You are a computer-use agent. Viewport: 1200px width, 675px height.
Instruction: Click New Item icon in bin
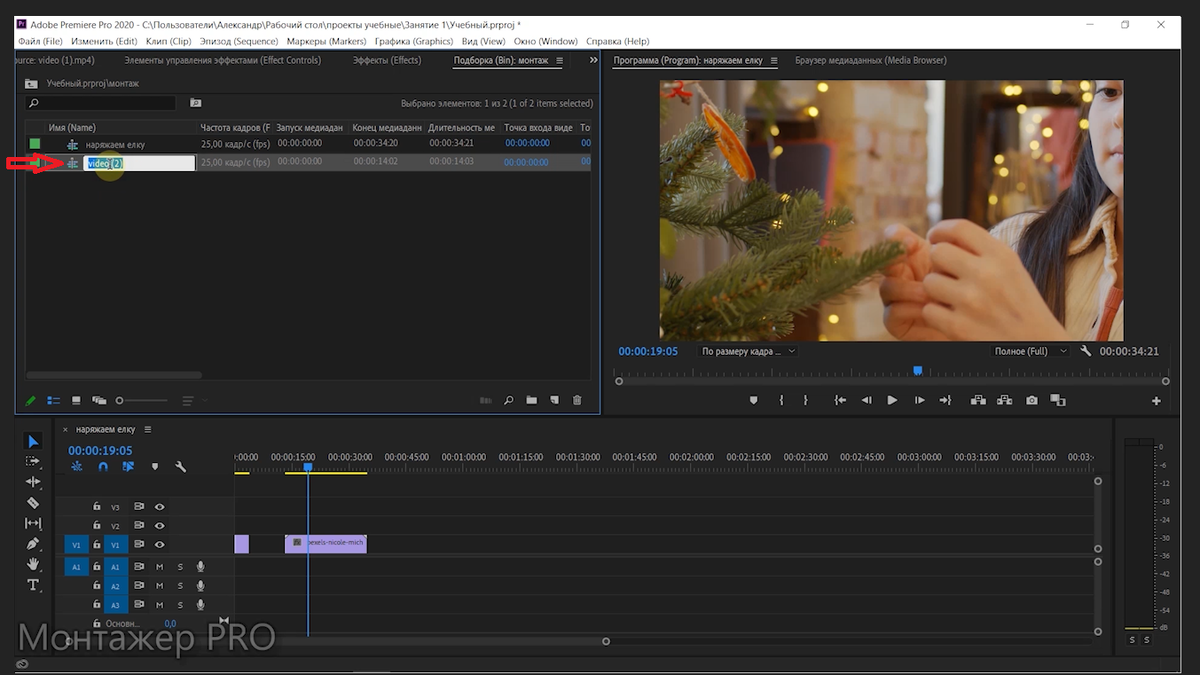(x=554, y=400)
